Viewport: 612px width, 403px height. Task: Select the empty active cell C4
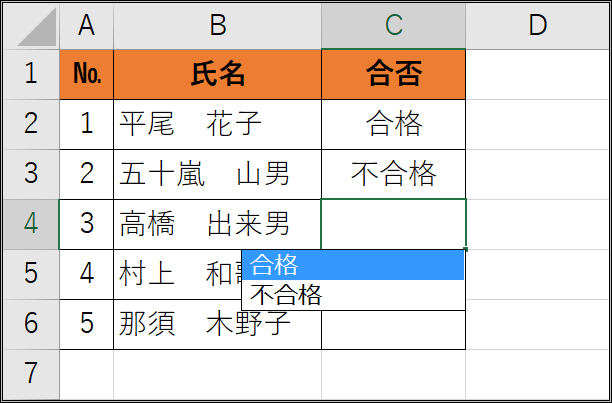coord(393,224)
